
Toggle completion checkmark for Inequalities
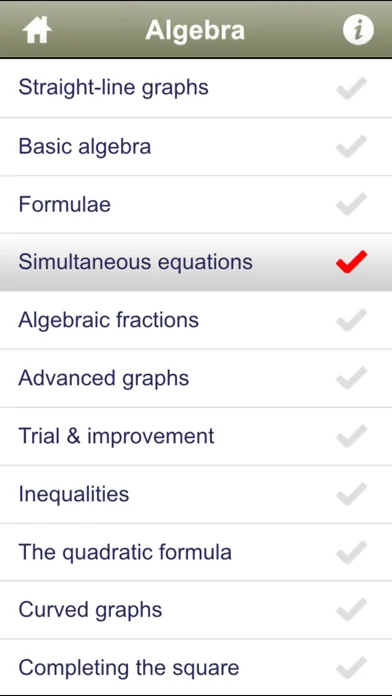tap(352, 494)
